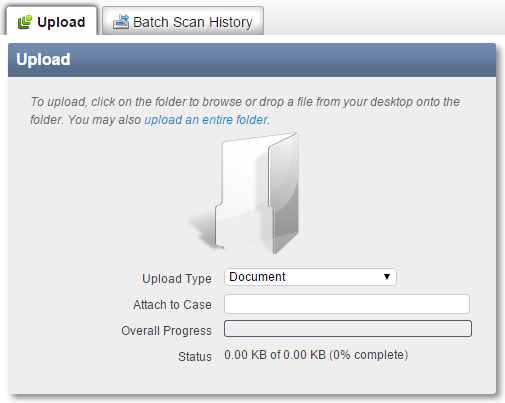Click the Attach to Case label
505x403 pixels.
click(x=172, y=305)
